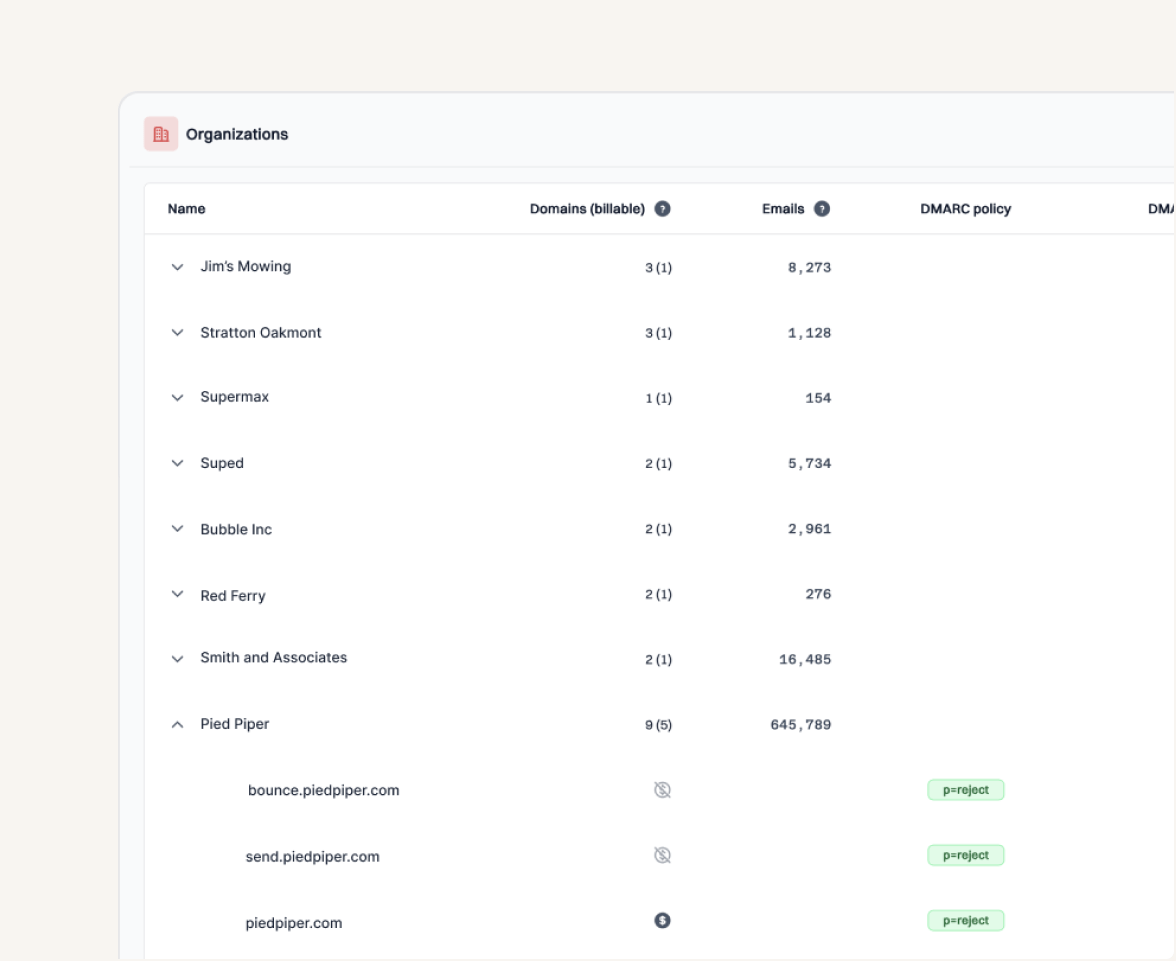Expand the Supermax organization chevron
Screen dimensions: 1176x961
178,398
